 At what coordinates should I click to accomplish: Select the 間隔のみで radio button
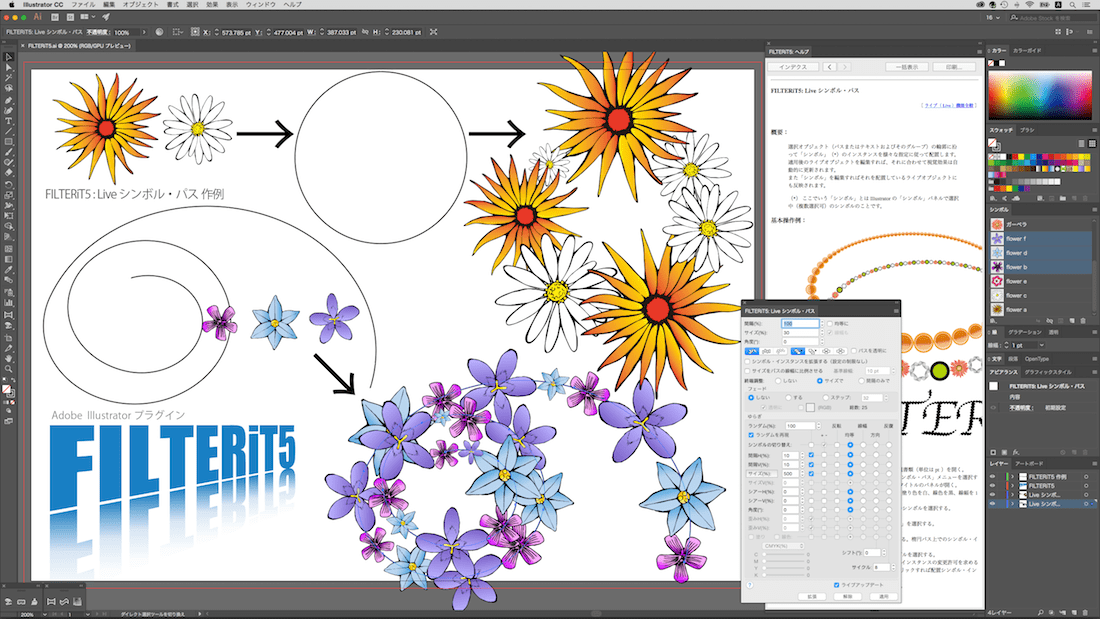861,380
